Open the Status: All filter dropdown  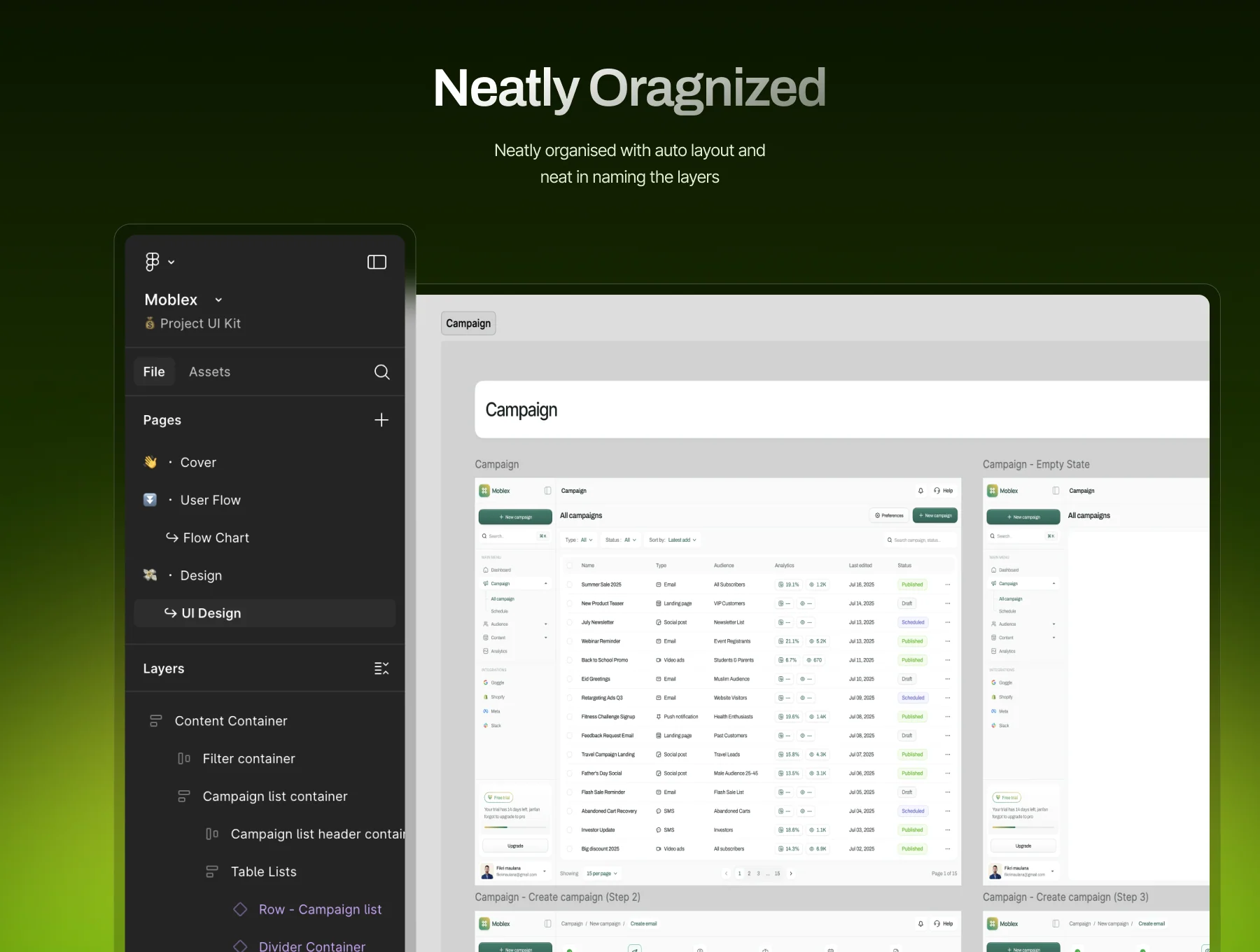[621, 540]
